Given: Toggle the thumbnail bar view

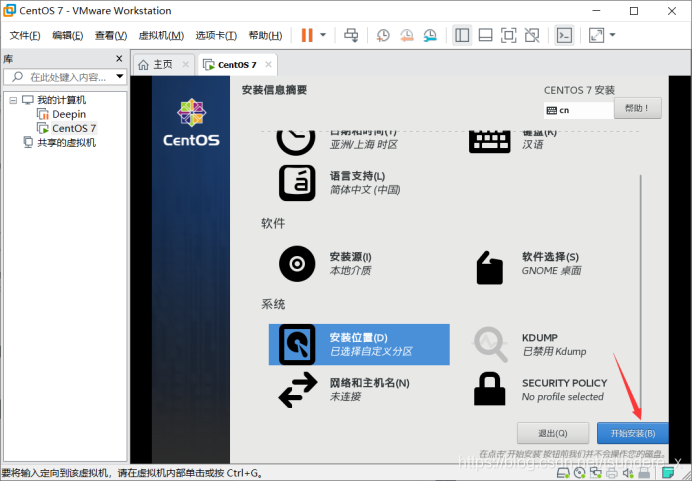Looking at the screenshot, I should (485, 35).
